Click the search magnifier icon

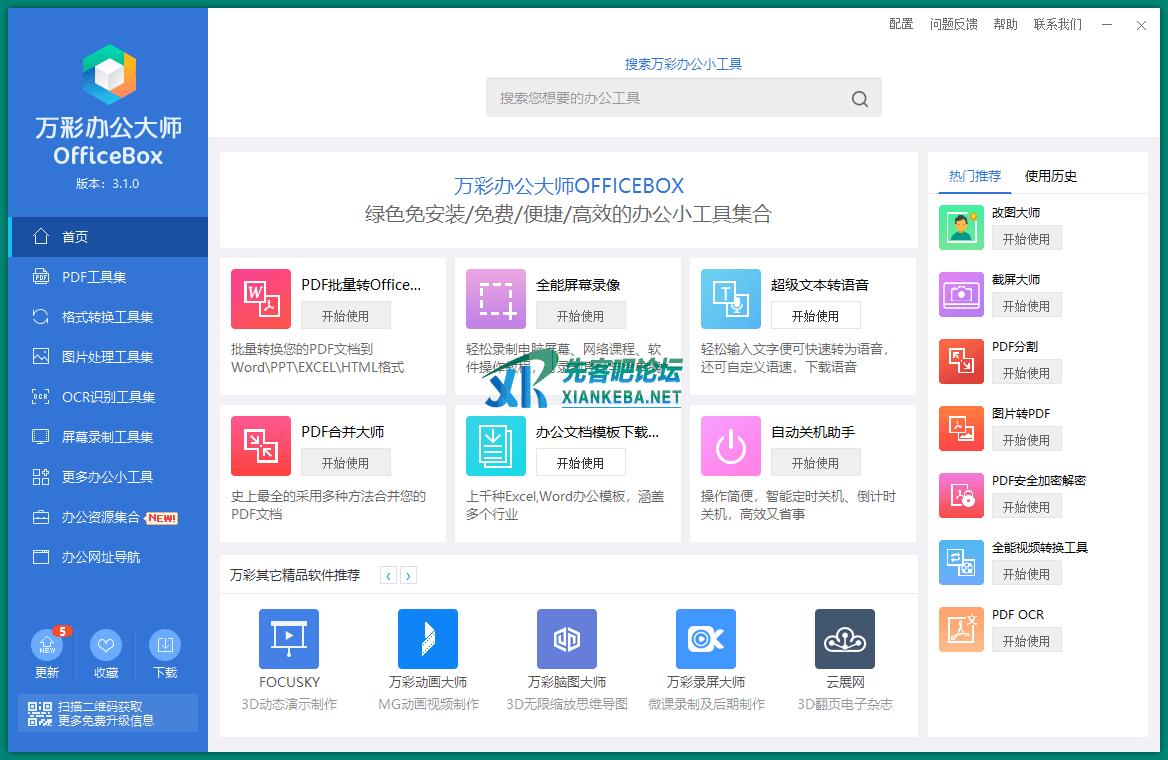(860, 98)
